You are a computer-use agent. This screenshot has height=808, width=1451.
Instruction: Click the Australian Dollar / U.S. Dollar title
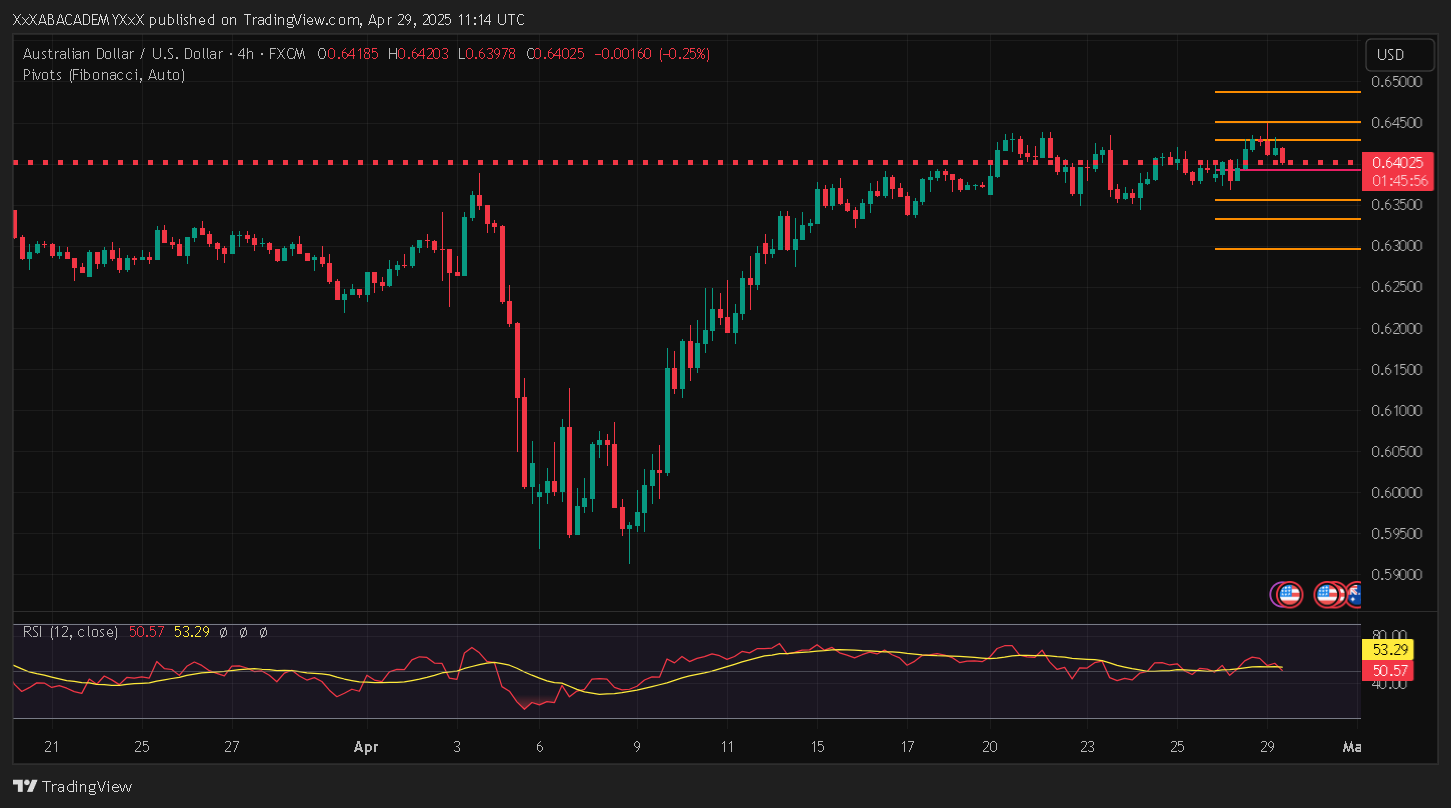click(x=120, y=54)
